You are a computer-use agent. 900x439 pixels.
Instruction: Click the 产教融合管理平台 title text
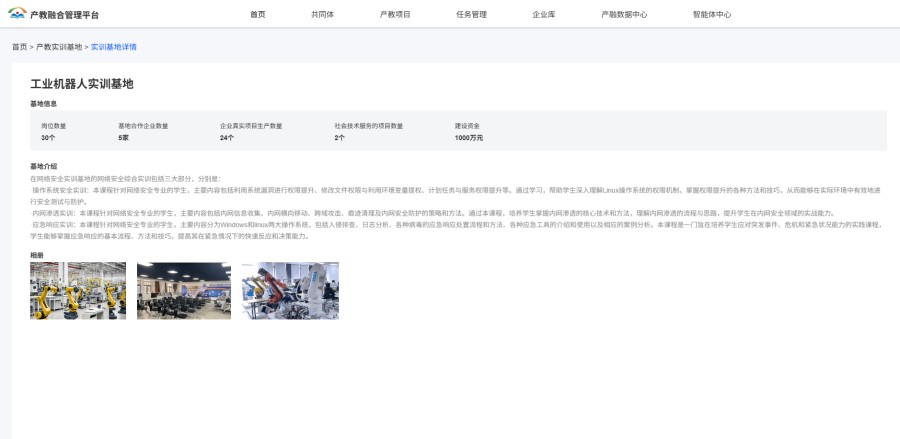(64, 15)
